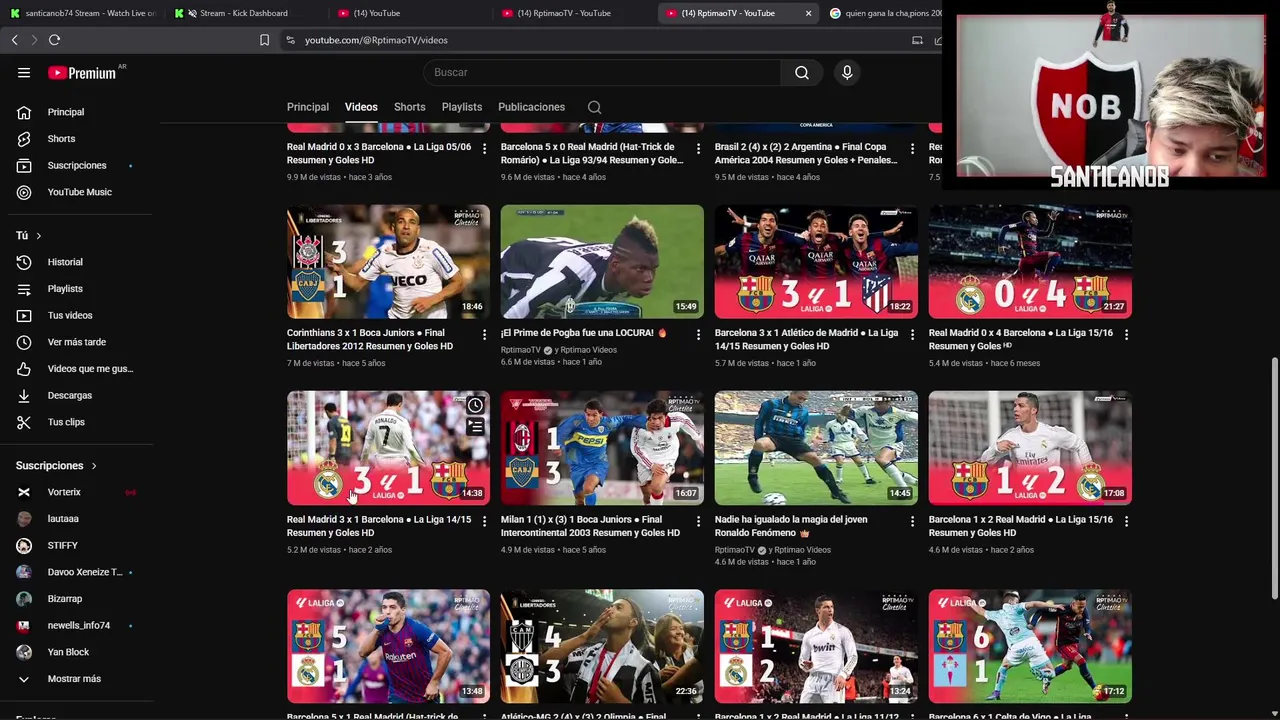Select the Videos channel tab

tap(361, 107)
